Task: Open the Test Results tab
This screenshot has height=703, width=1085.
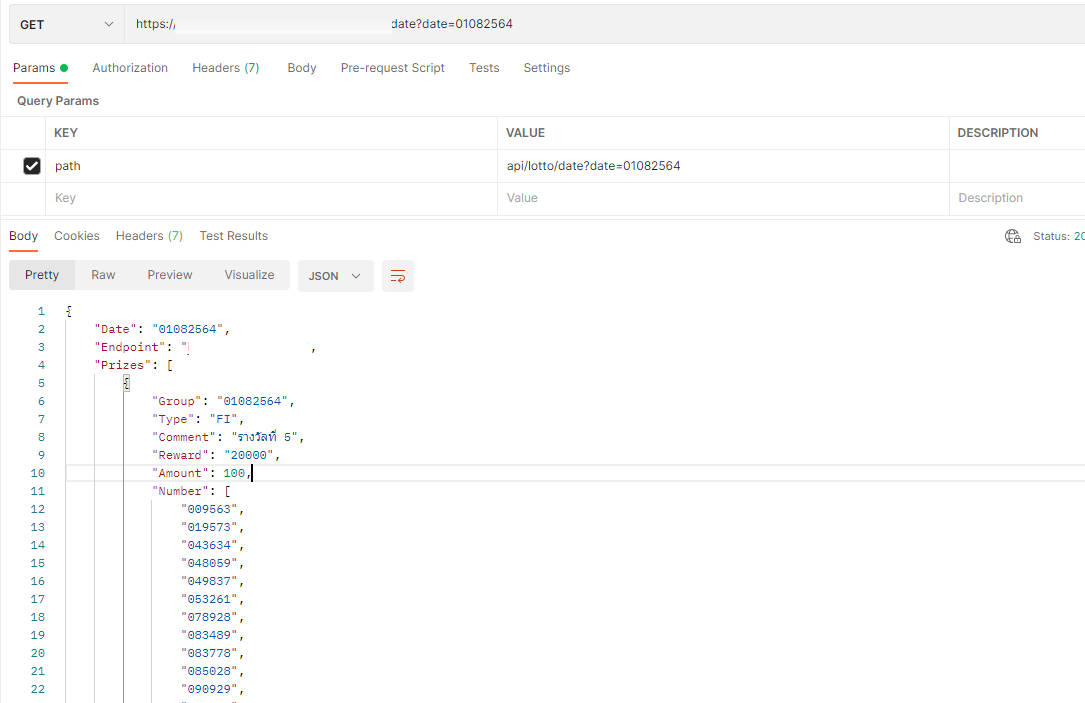Action: pyautogui.click(x=233, y=235)
